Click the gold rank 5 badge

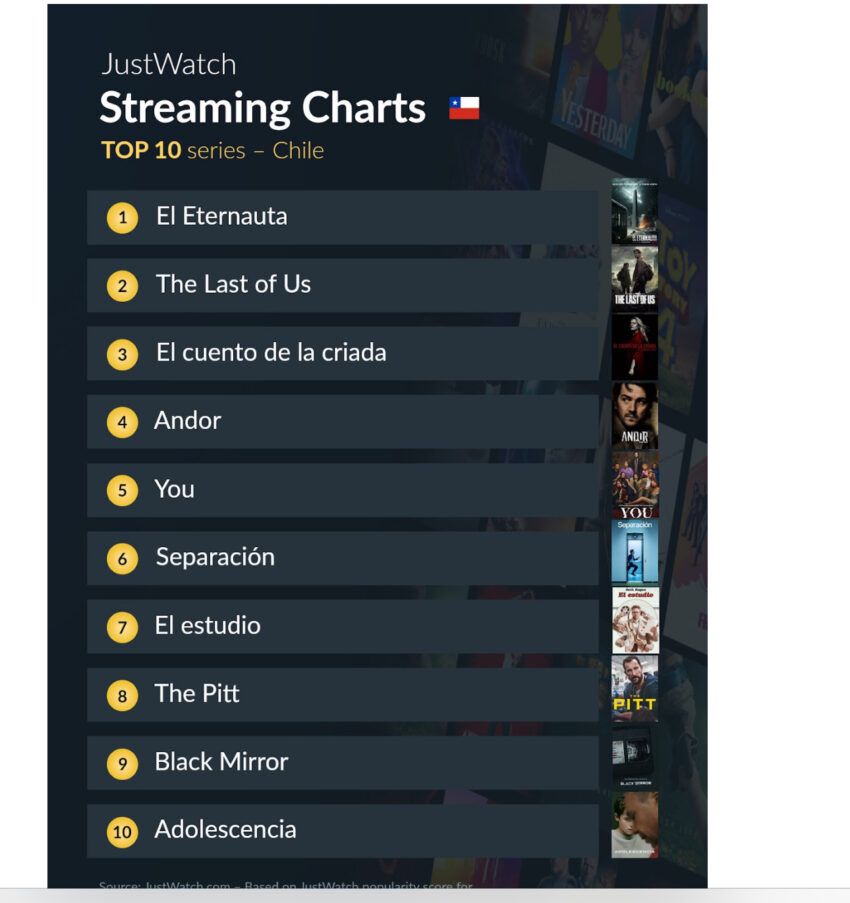point(122,491)
